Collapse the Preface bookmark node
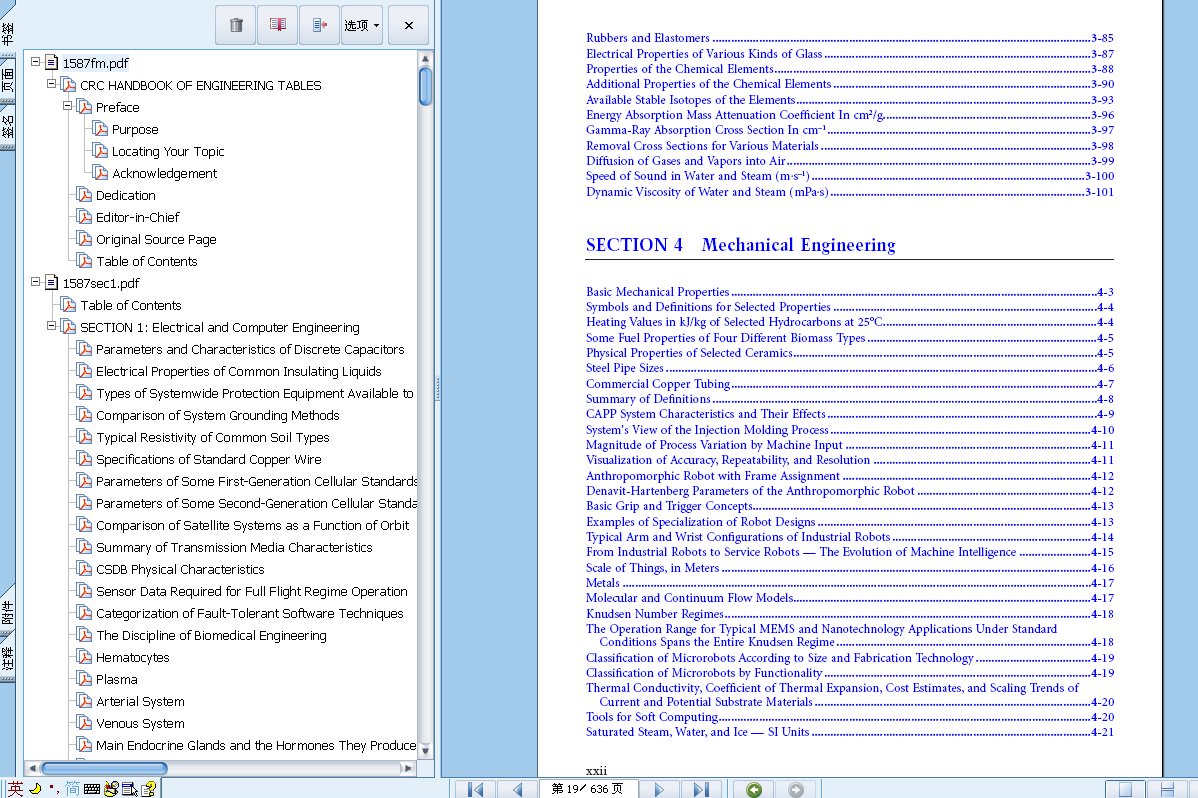The height and width of the screenshot is (798, 1198). pyautogui.click(x=67, y=106)
